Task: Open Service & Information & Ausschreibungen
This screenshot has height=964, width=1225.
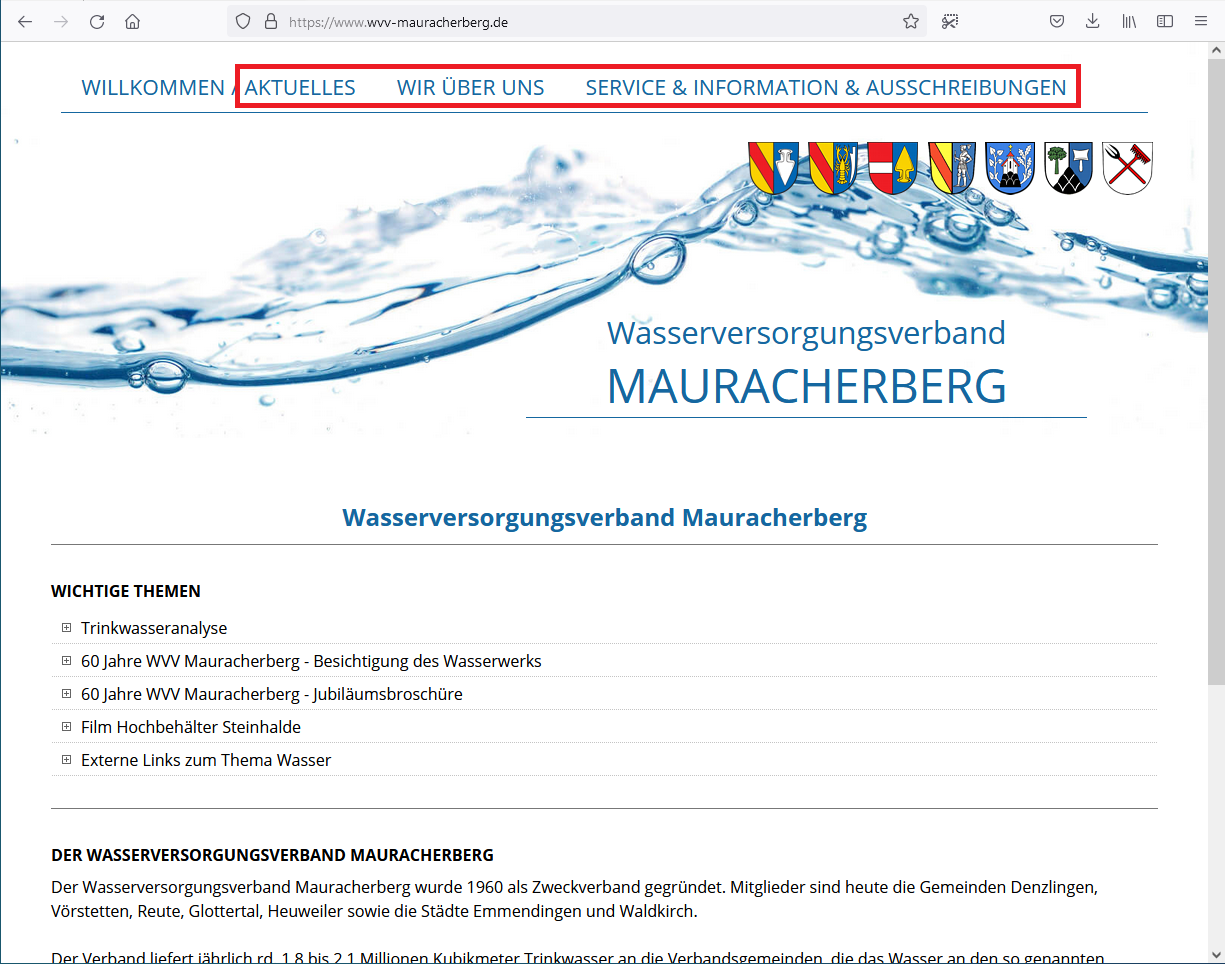Action: (825, 88)
